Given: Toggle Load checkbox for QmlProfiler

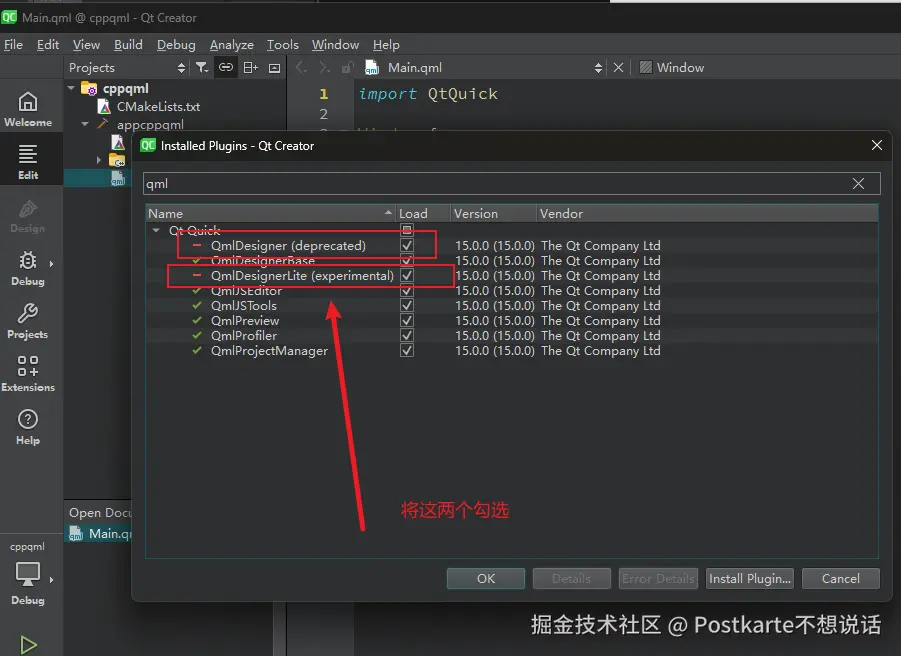Looking at the screenshot, I should click(x=407, y=335).
